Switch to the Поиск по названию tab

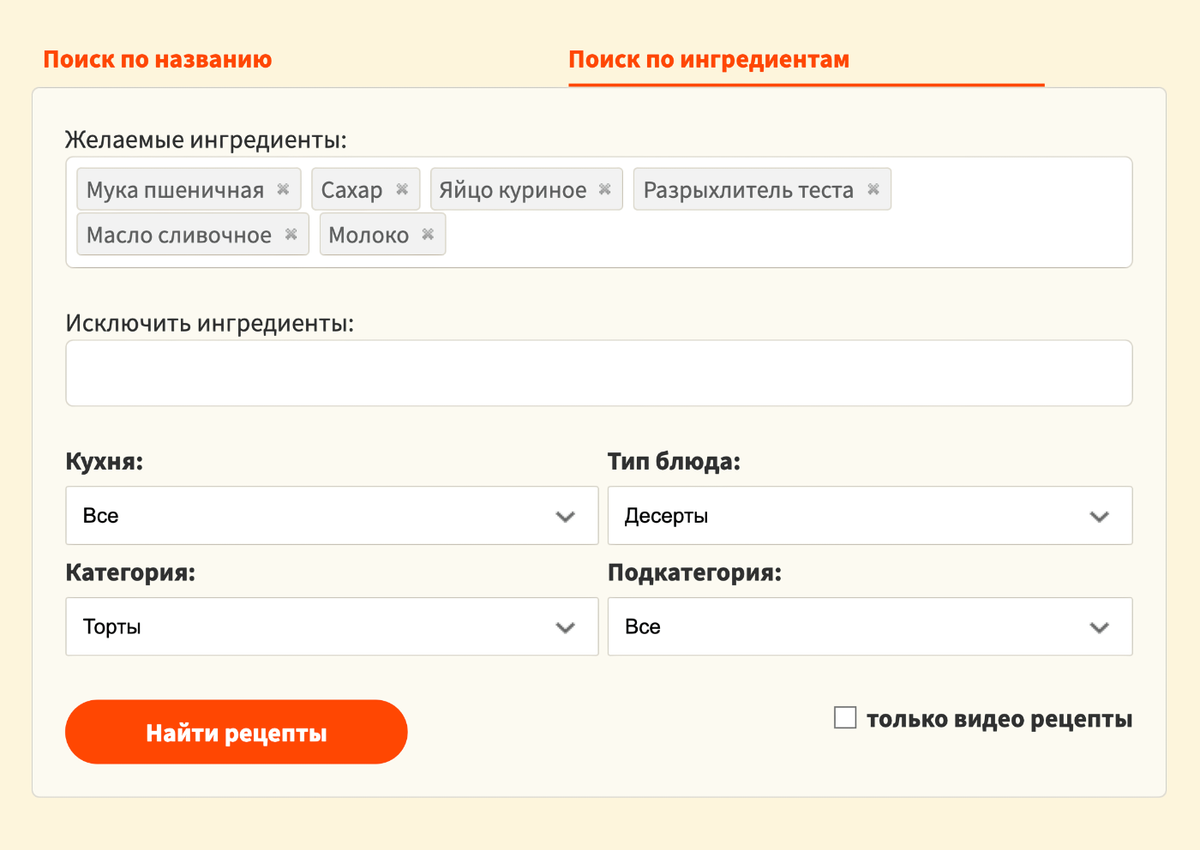(158, 59)
